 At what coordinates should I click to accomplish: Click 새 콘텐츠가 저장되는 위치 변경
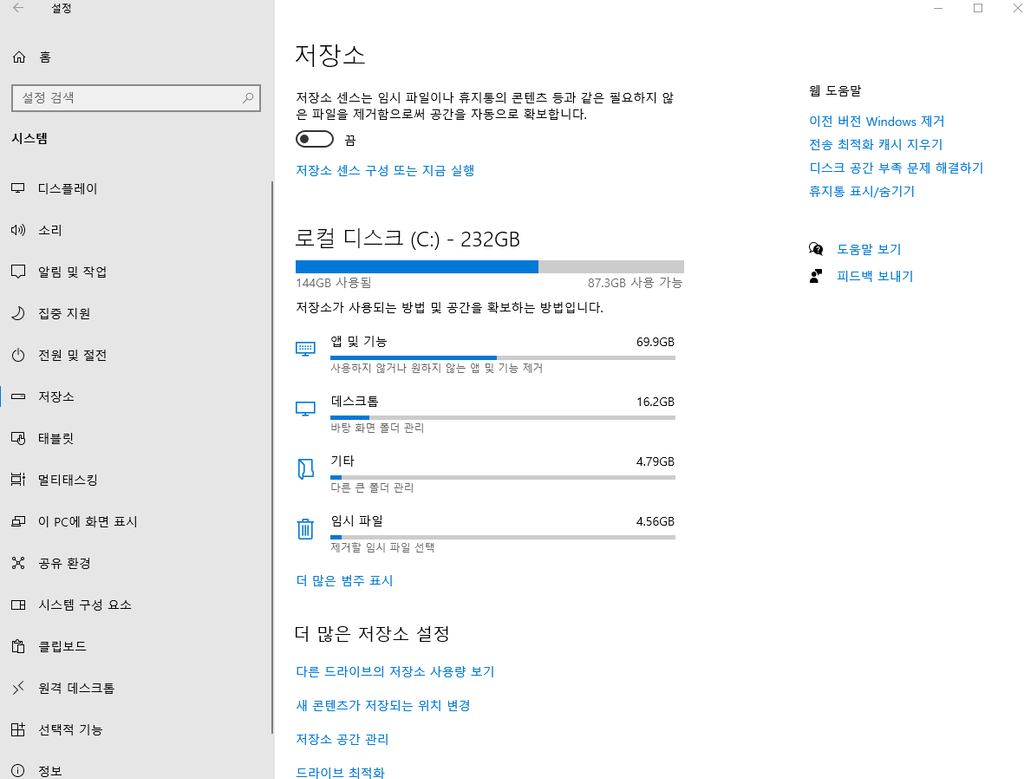pos(383,705)
